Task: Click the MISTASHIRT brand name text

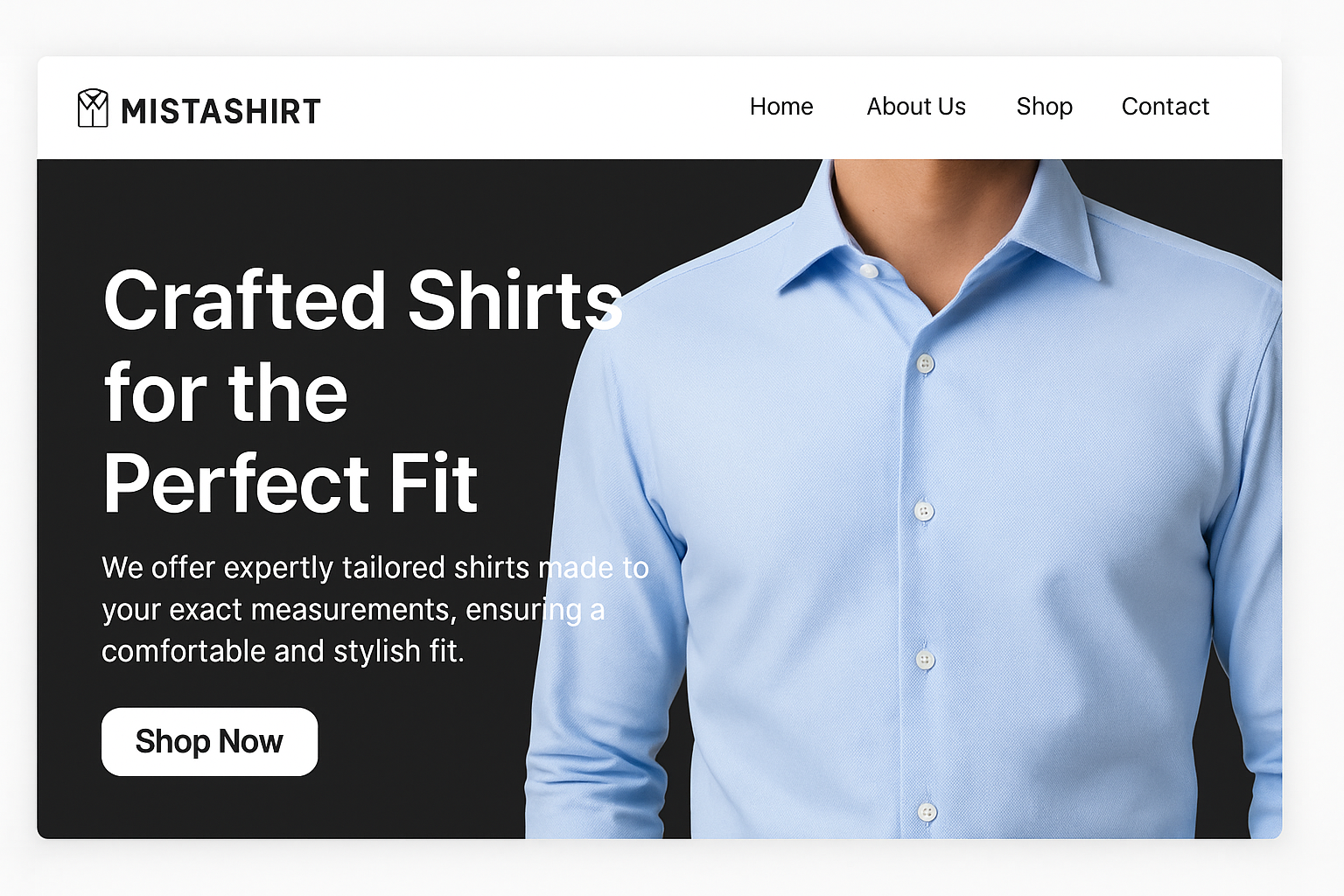Action: pos(221,111)
